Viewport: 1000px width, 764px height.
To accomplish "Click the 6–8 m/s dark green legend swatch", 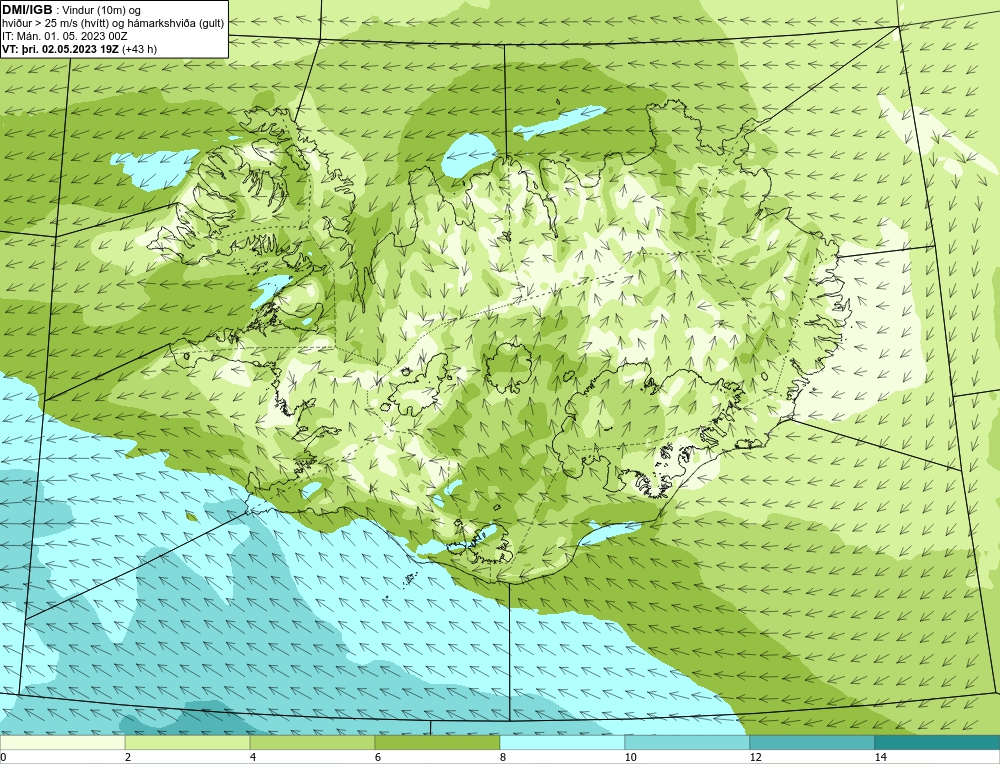I will [x=438, y=742].
